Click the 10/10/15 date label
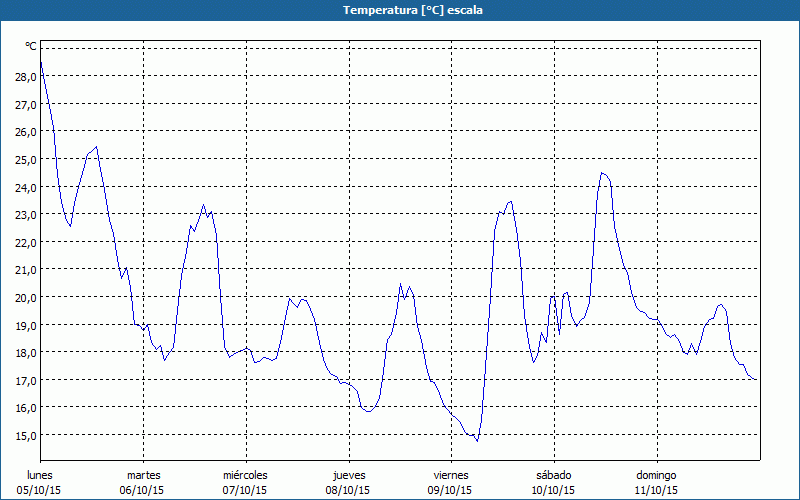This screenshot has height=500, width=800. click(553, 490)
